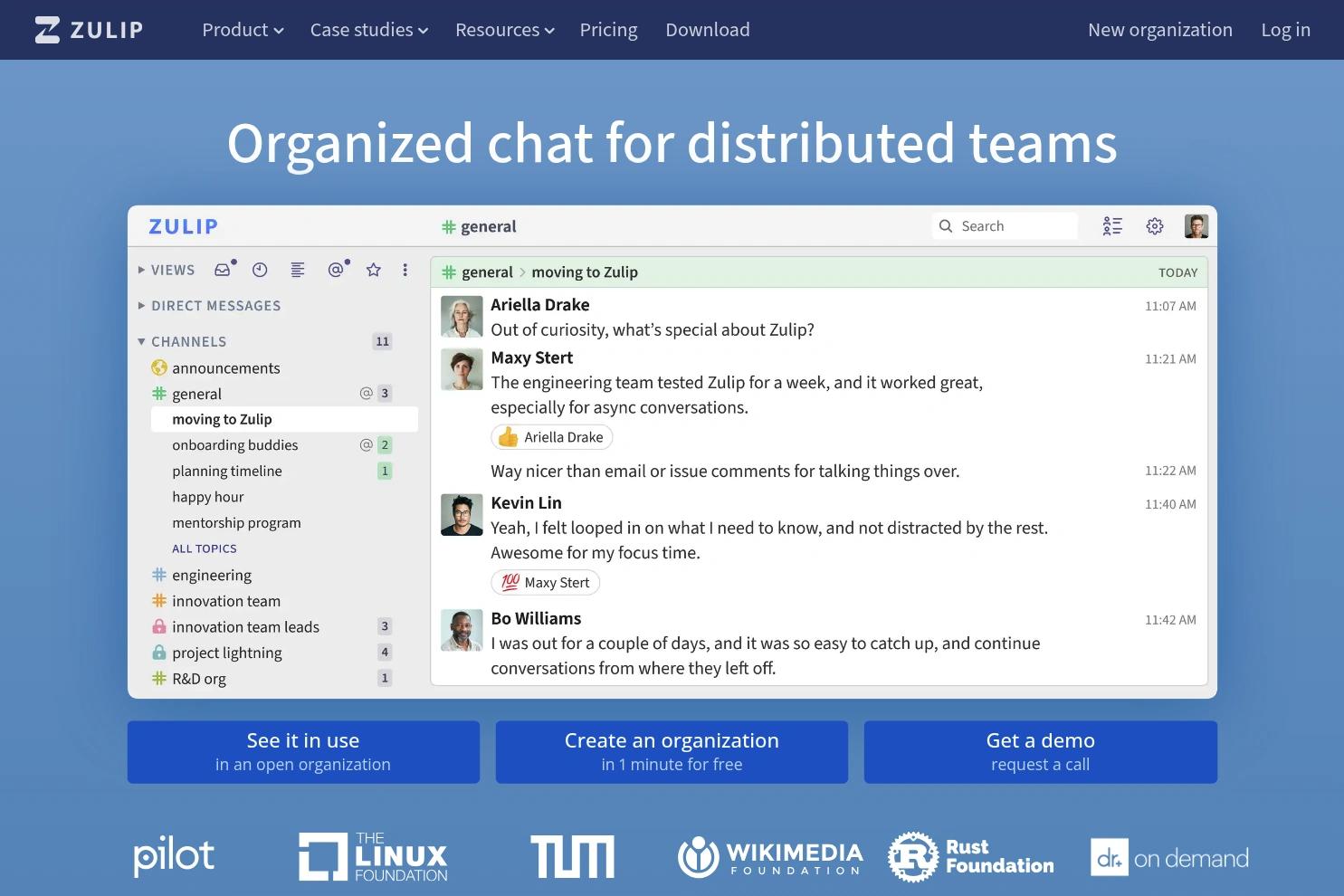Screen dimensions: 1344x896
Task: Open the recent conversations clock icon
Action: tap(260, 270)
